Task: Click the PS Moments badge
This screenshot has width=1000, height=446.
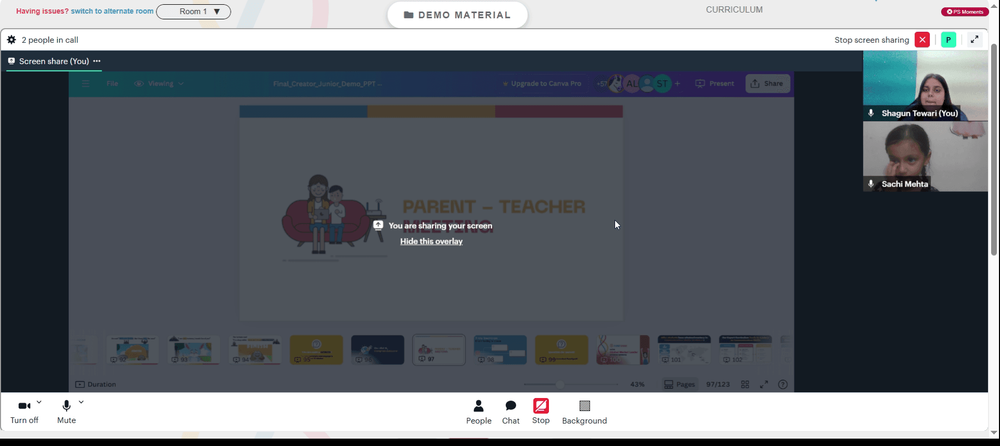Action: point(965,11)
